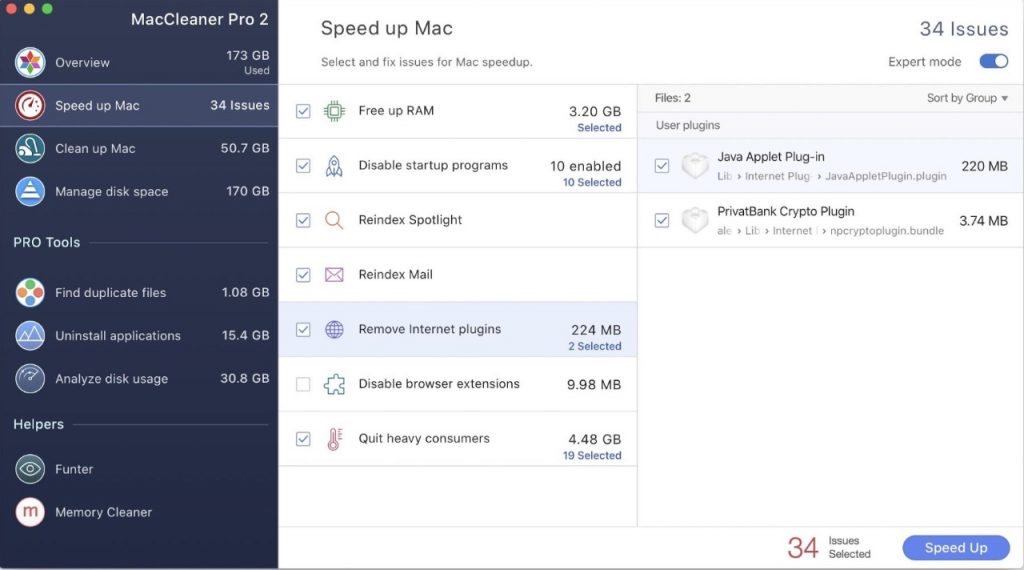Open Find duplicate files tool
The width and height of the screenshot is (1024, 570).
point(139,293)
